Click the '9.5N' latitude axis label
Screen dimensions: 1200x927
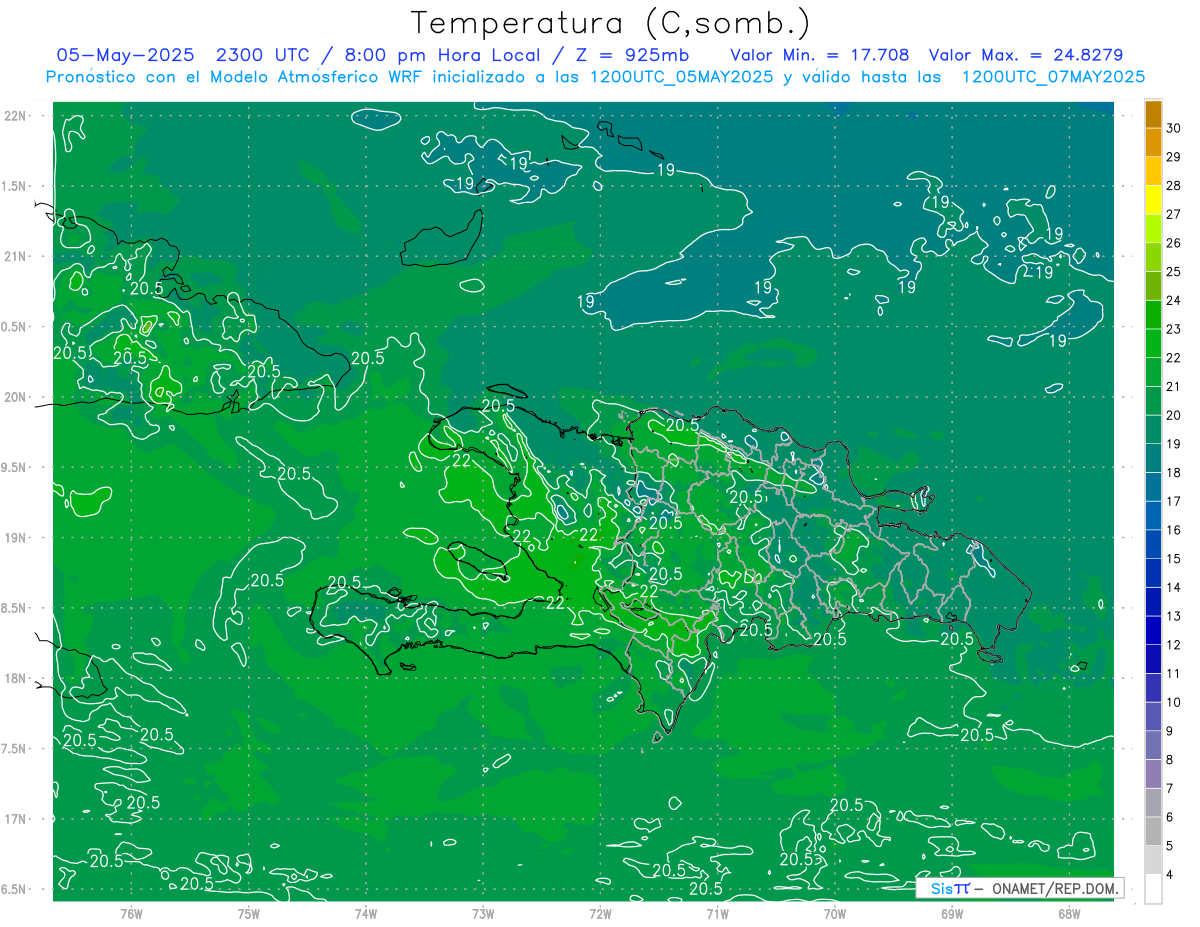(15, 468)
